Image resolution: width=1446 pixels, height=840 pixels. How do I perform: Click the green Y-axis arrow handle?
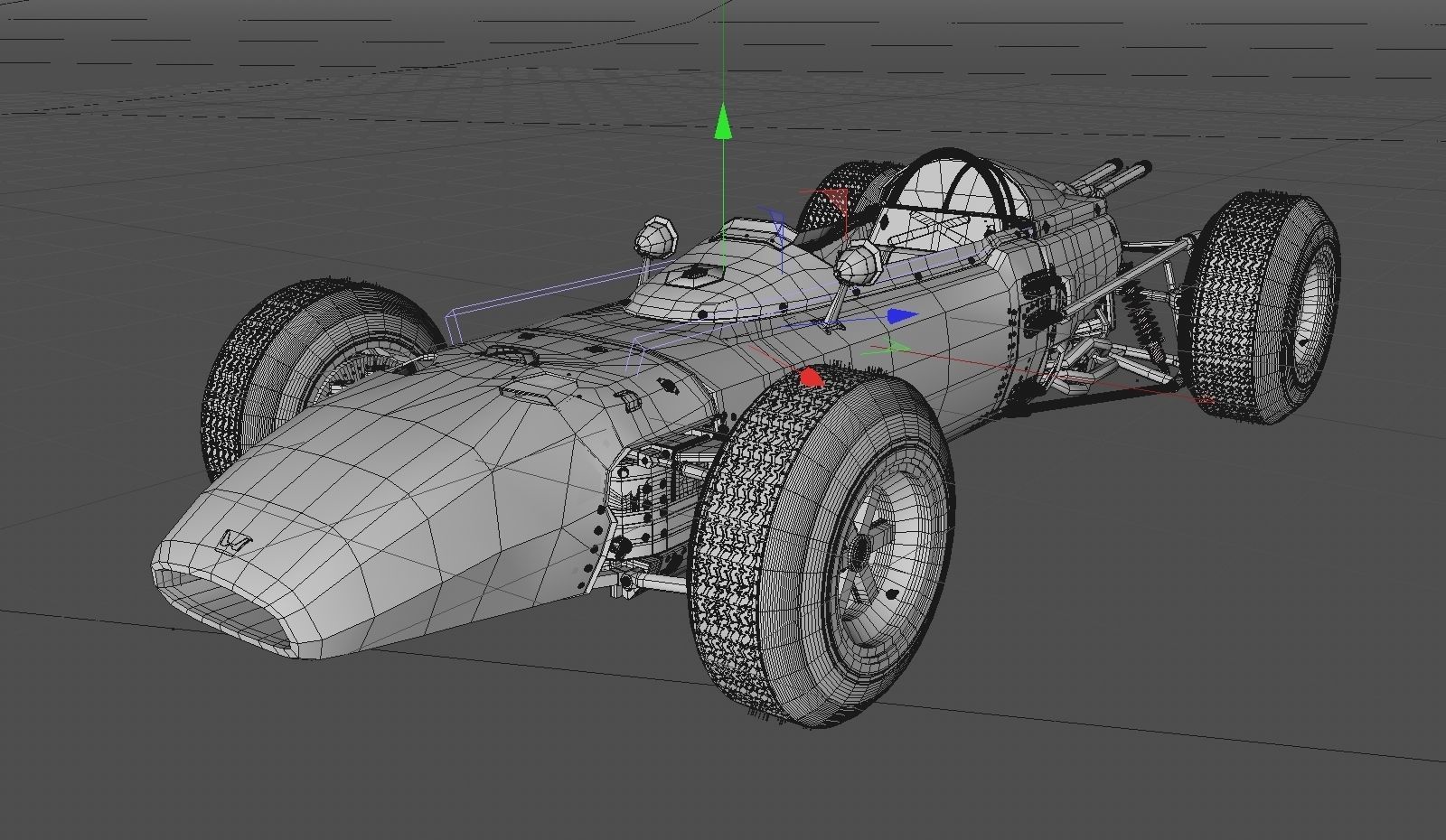722,122
